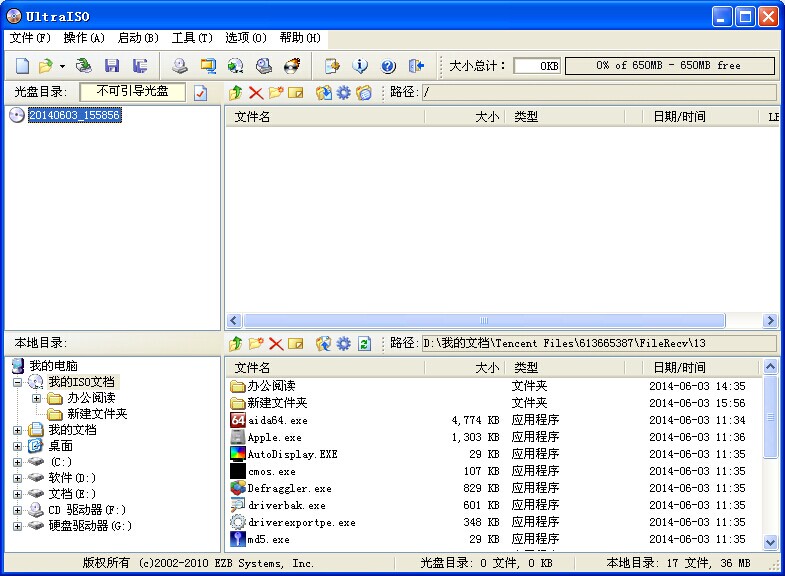Select the 20140603_155856 disc volume node
The image size is (785, 576).
point(74,115)
